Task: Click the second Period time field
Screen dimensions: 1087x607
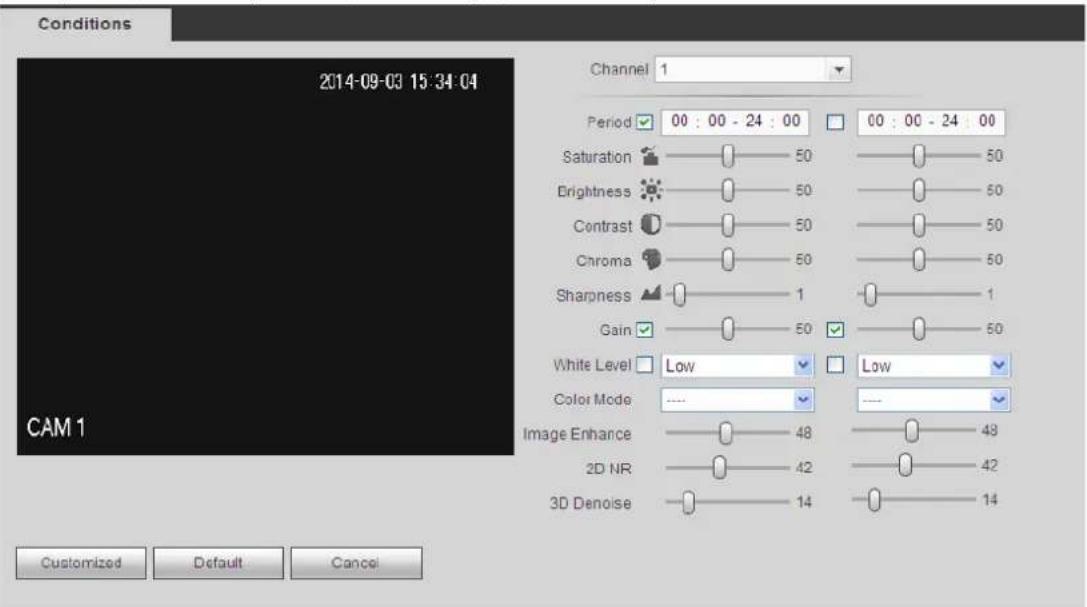Action: pyautogui.click(x=931, y=122)
